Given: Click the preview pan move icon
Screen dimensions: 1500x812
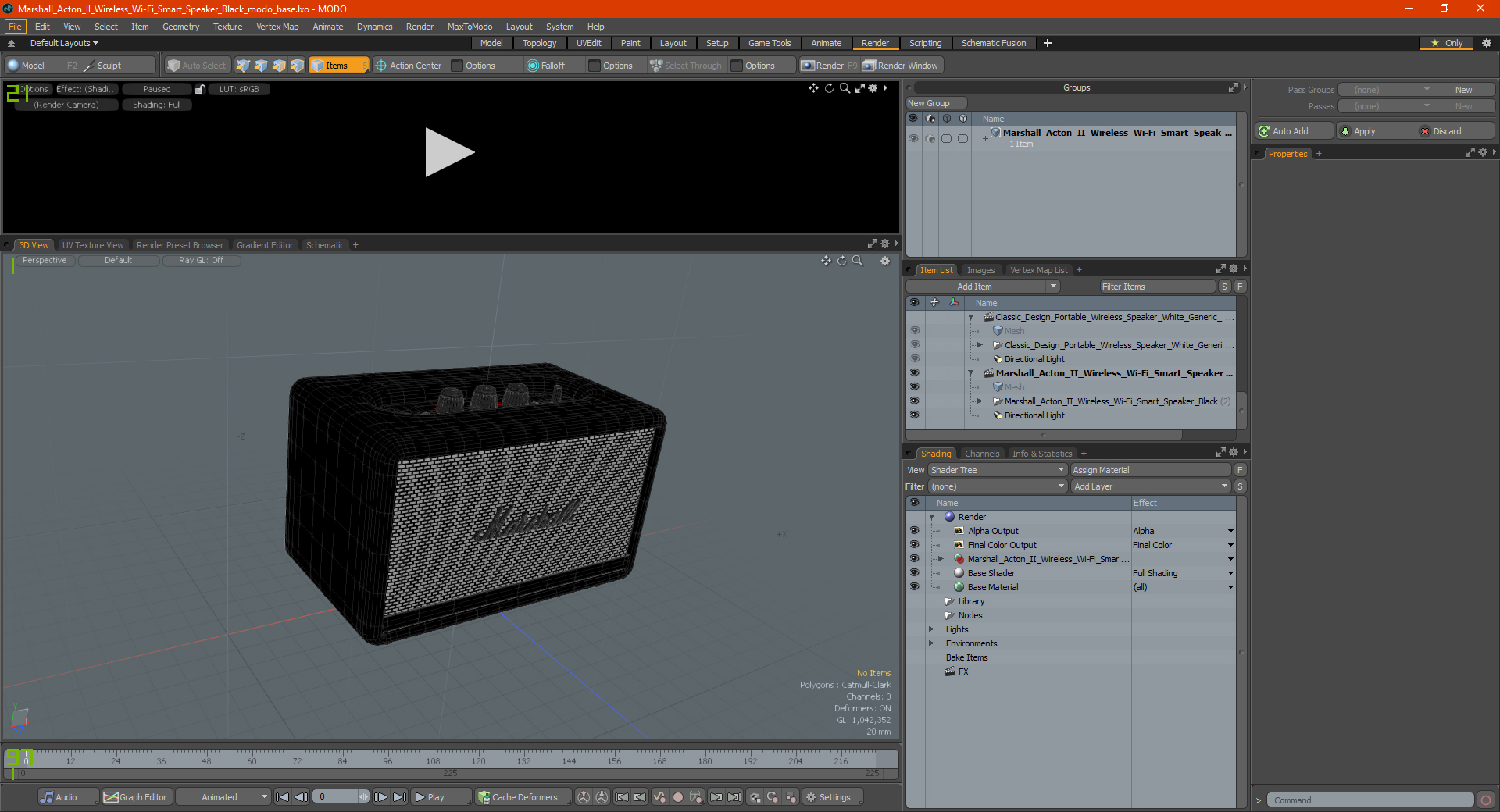Looking at the screenshot, I should pyautogui.click(x=814, y=88).
